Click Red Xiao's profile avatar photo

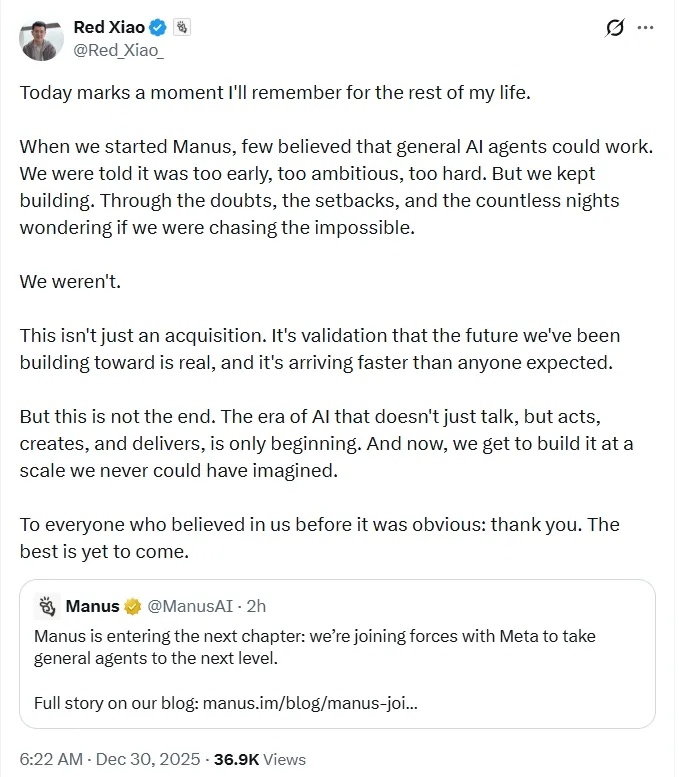click(41, 39)
